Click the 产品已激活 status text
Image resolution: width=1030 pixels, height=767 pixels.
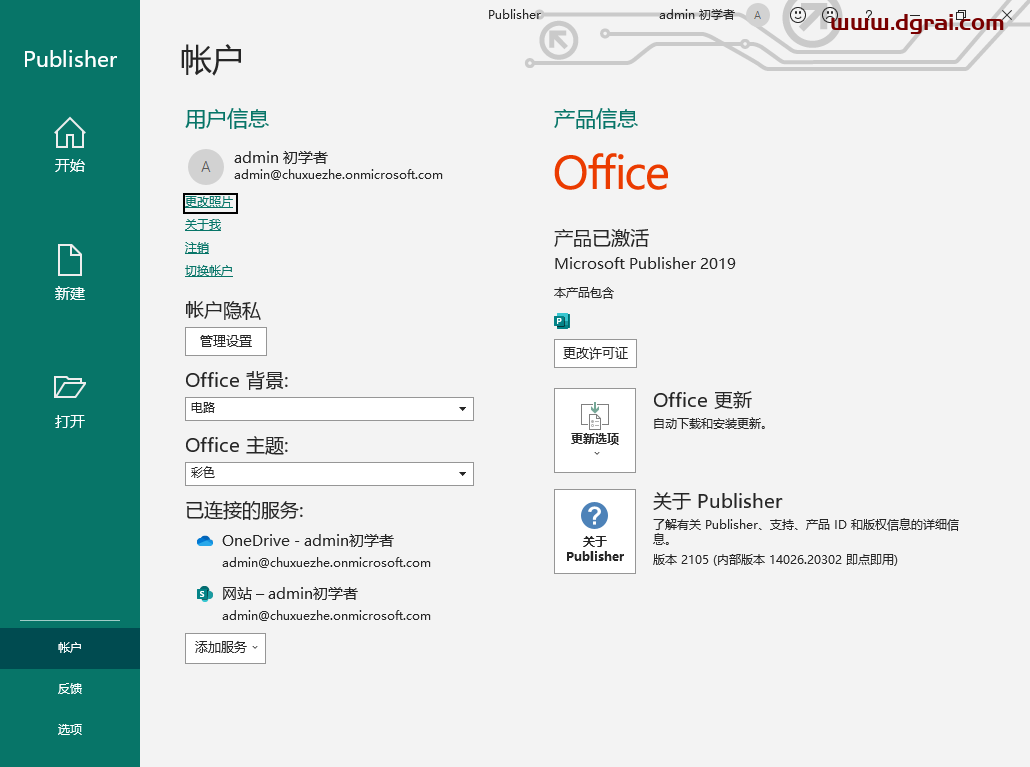coord(601,238)
